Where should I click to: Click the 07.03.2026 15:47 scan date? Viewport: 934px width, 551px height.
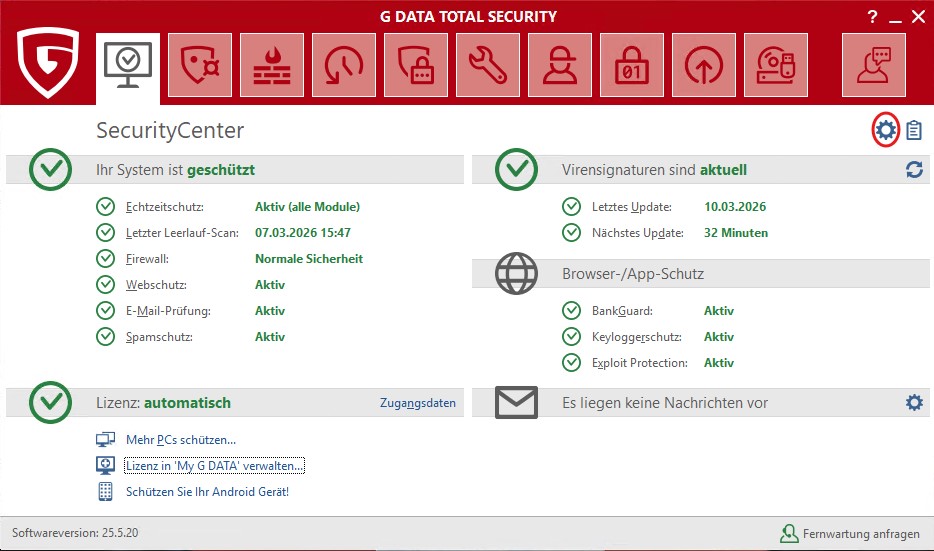click(303, 233)
